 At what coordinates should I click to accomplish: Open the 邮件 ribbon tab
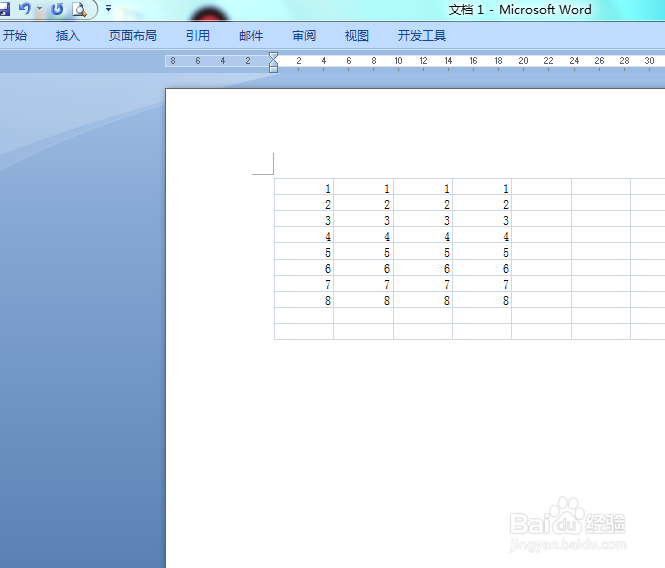tap(251, 36)
